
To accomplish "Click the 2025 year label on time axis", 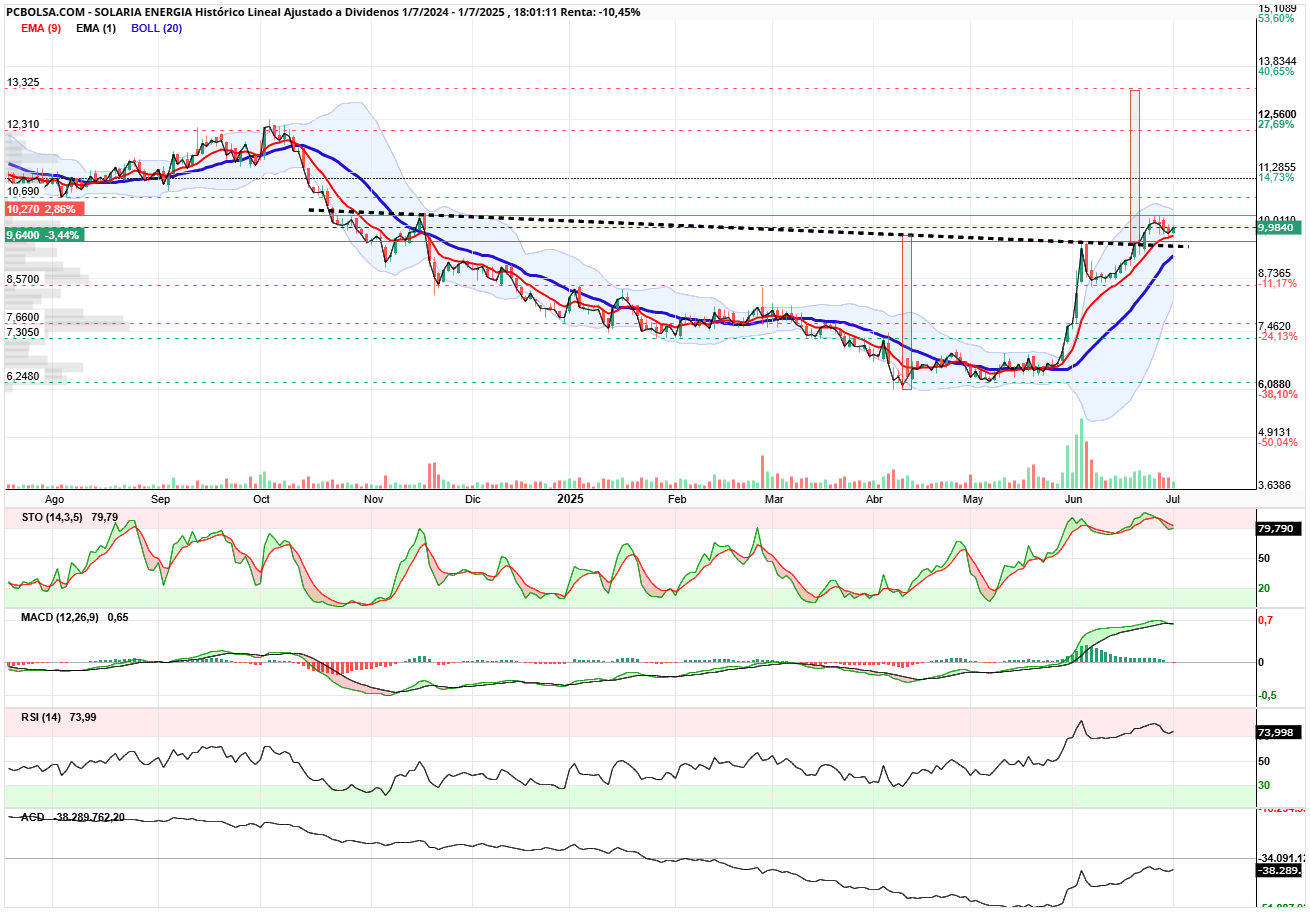I will coord(570,497).
